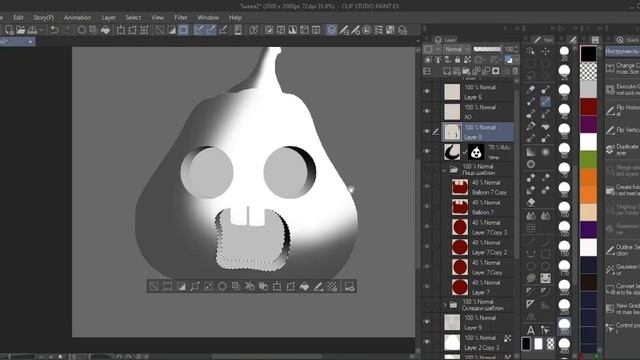This screenshot has height=360, width=640.
Task: Select the Balloon tool in tool palette
Action: pyautogui.click(x=531, y=278)
